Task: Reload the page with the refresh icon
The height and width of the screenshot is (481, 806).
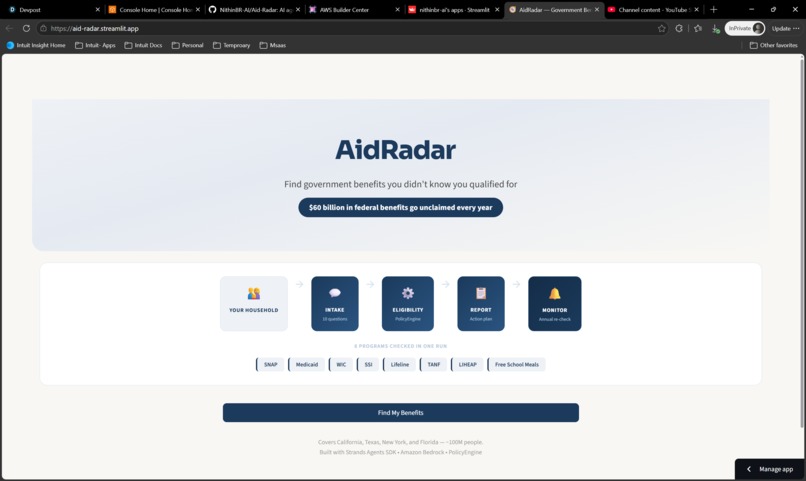Action: [x=26, y=28]
